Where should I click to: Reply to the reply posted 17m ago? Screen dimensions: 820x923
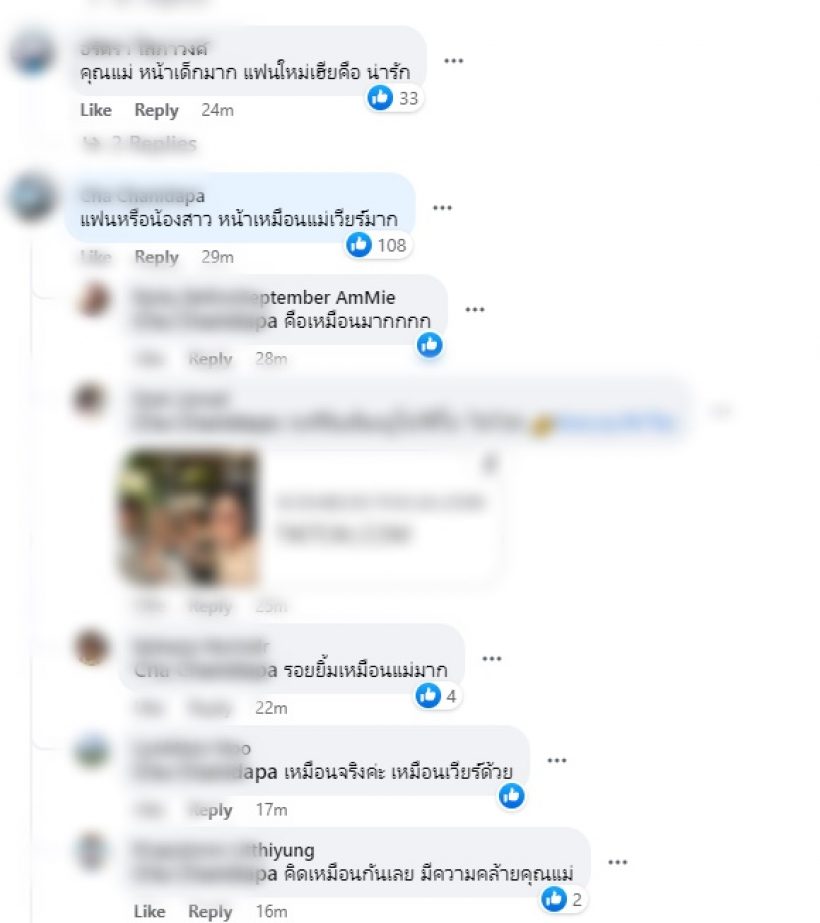tap(210, 810)
